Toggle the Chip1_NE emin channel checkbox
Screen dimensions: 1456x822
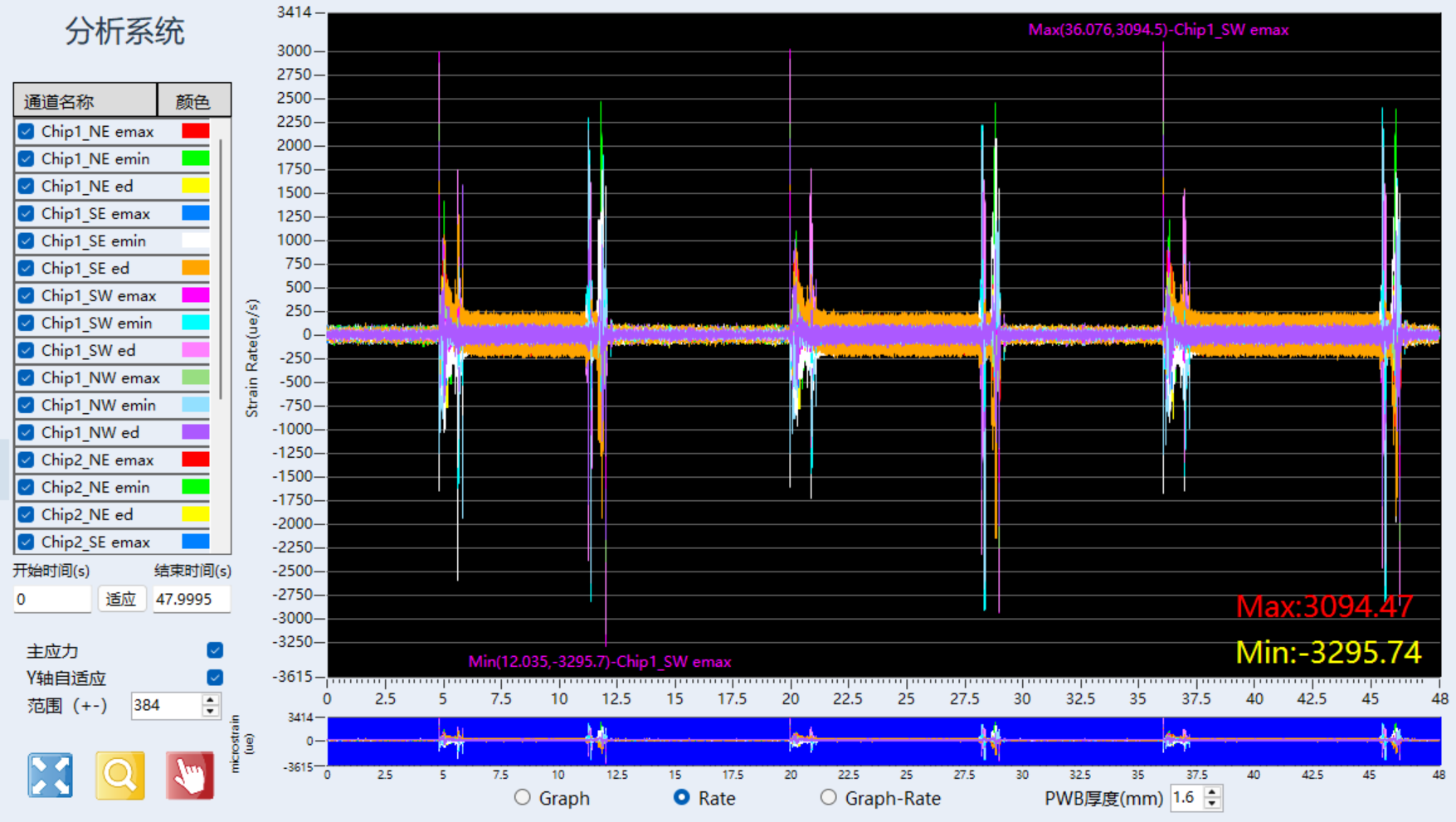click(x=27, y=158)
